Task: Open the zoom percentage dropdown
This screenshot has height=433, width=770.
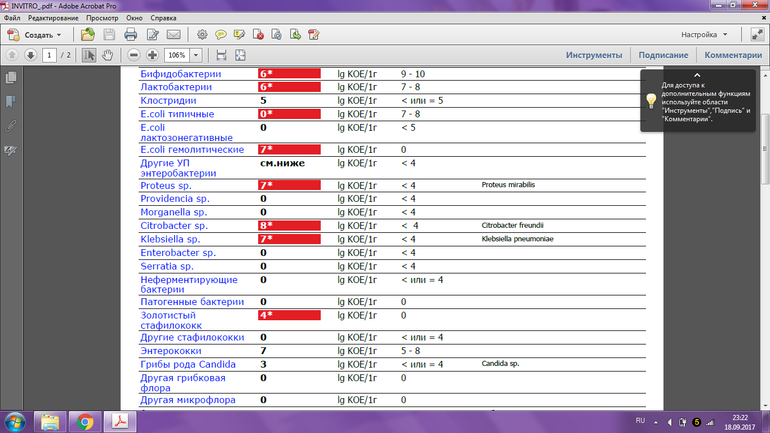Action: (x=196, y=55)
